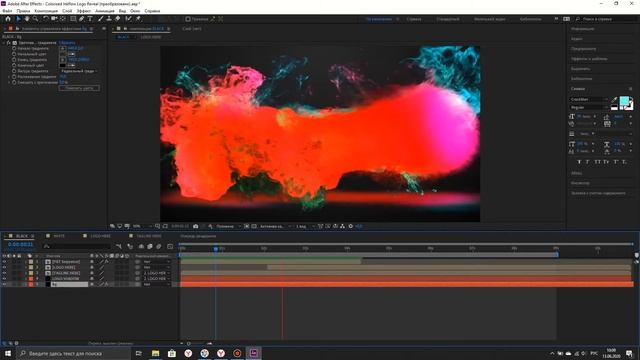Open parent dropdown for PRT Sequence layer

click(157, 262)
